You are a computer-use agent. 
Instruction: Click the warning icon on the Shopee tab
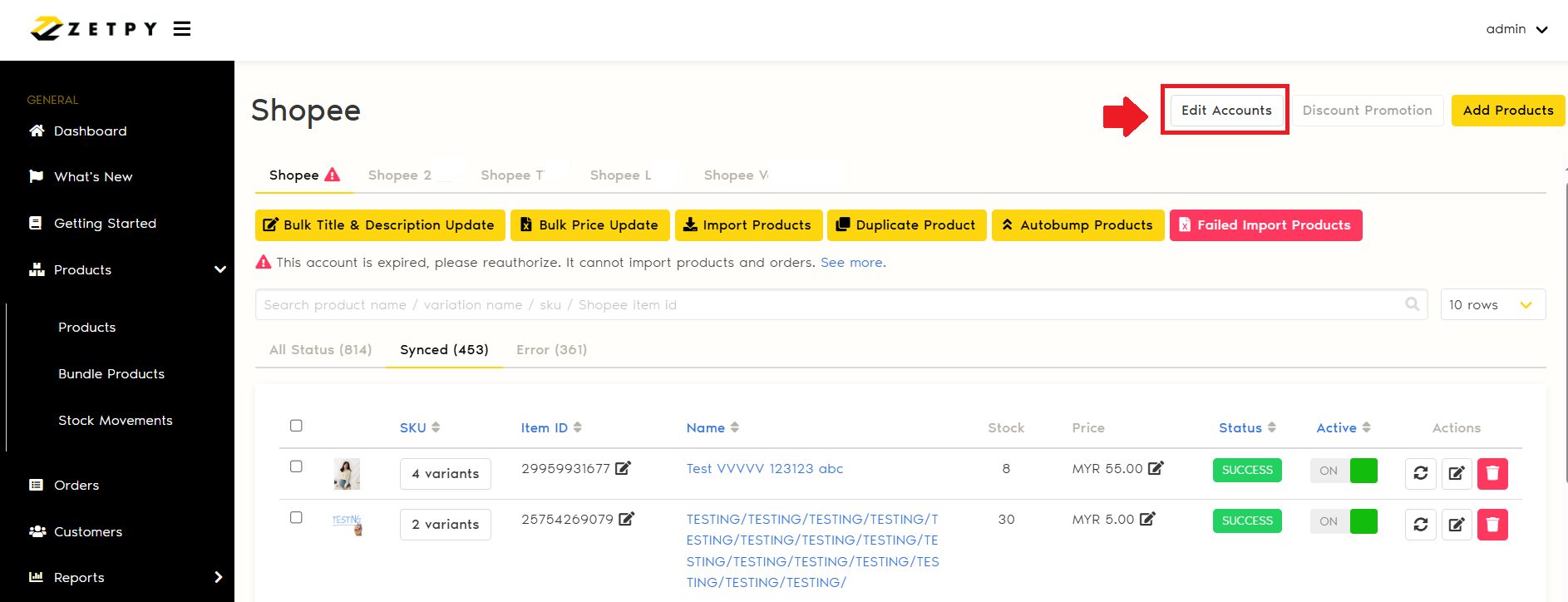click(333, 175)
